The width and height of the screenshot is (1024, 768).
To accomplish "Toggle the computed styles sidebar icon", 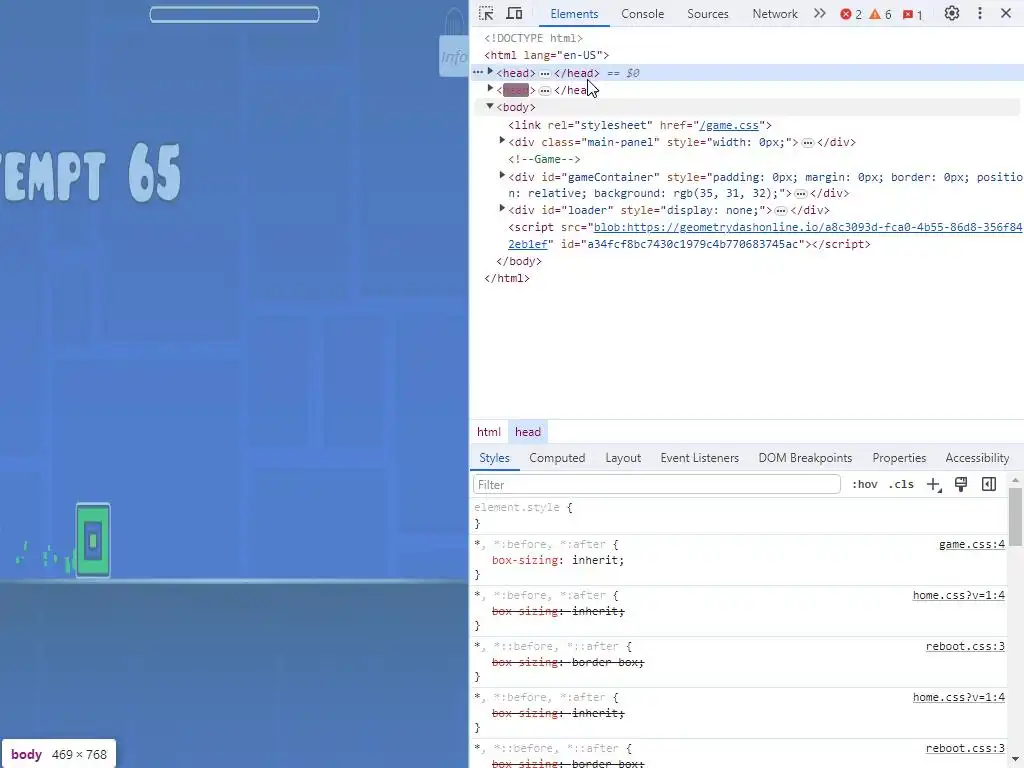I will [989, 484].
